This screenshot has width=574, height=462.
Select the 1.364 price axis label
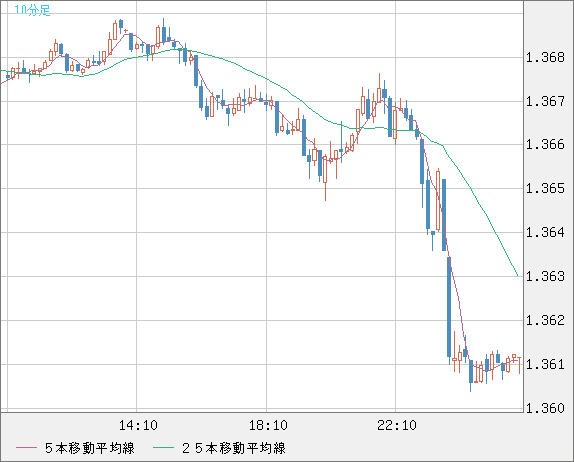pyautogui.click(x=545, y=232)
